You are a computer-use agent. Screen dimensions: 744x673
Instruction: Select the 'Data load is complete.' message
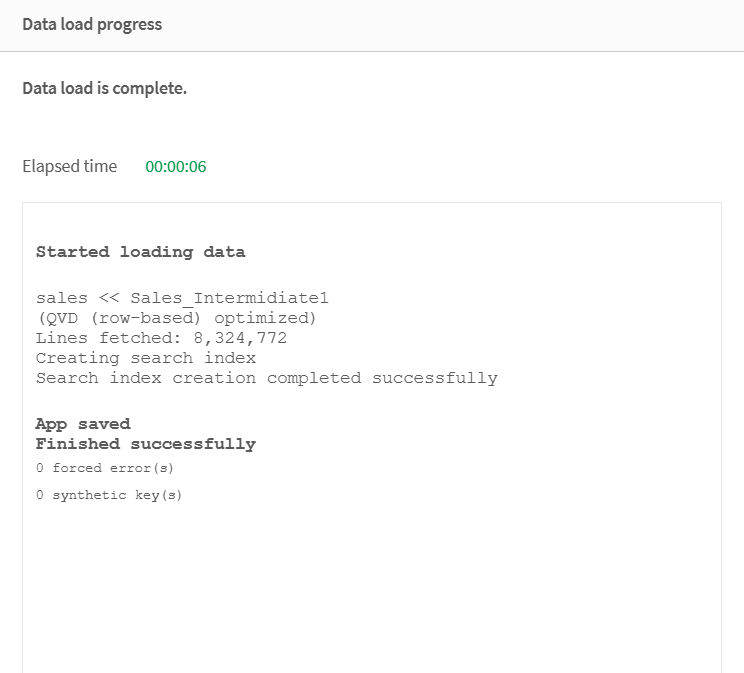coord(104,88)
